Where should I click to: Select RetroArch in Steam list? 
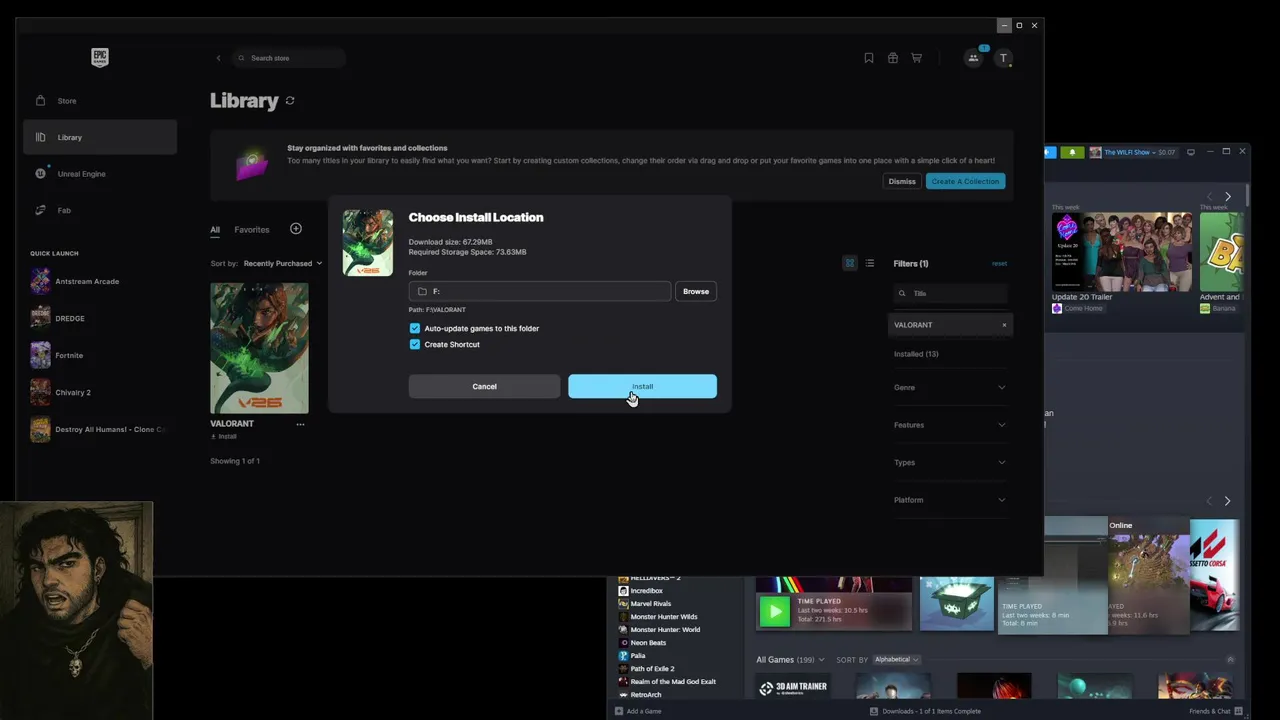[646, 695]
